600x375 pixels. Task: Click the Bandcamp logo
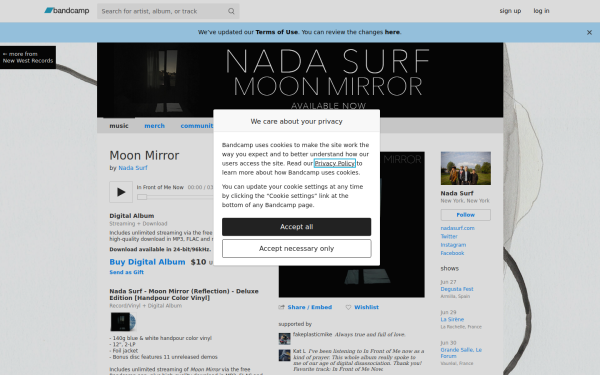pyautogui.click(x=67, y=11)
